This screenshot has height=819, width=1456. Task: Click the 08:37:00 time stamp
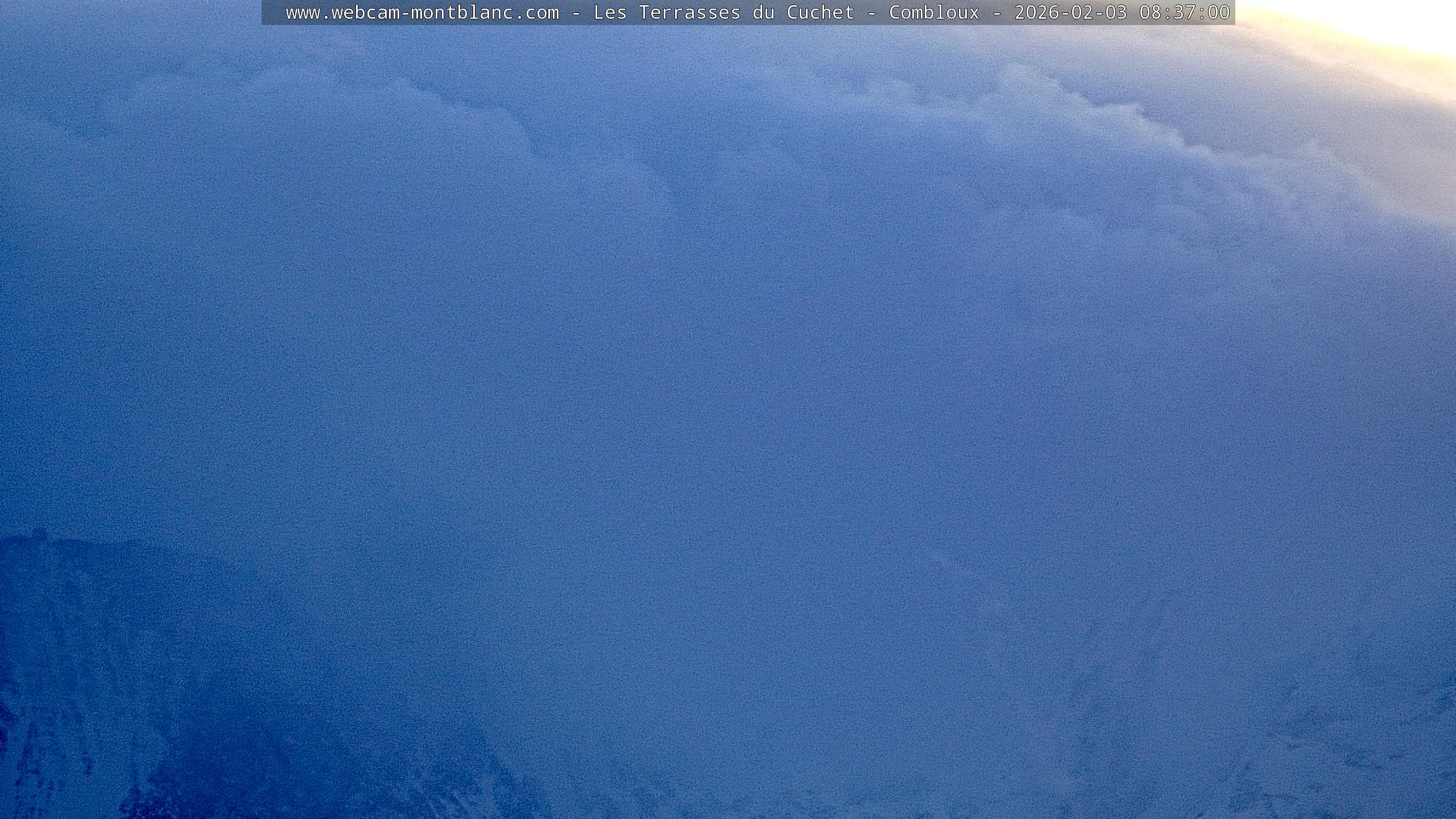coord(1184,13)
